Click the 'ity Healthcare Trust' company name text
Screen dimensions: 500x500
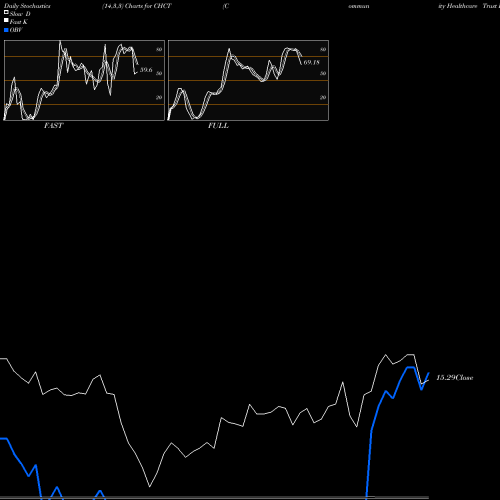(x=469, y=6)
